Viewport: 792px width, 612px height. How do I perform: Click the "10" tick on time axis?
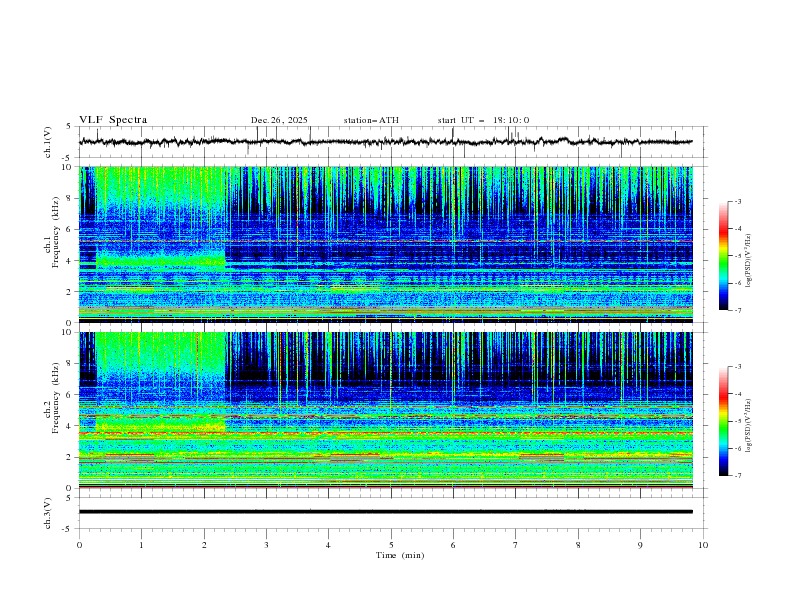tap(703, 545)
